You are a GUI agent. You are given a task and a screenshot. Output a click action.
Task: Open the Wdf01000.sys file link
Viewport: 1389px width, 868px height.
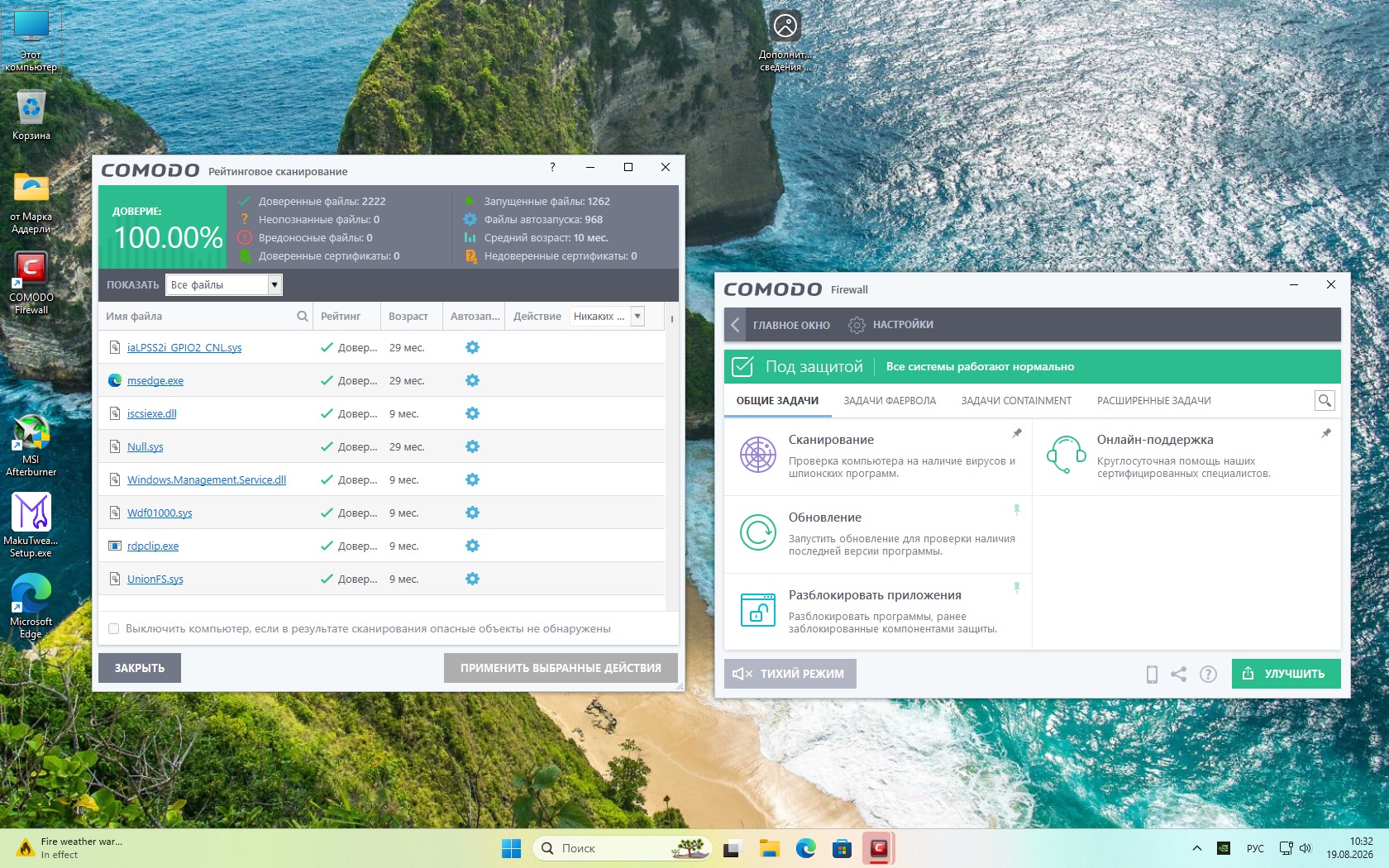(x=160, y=513)
